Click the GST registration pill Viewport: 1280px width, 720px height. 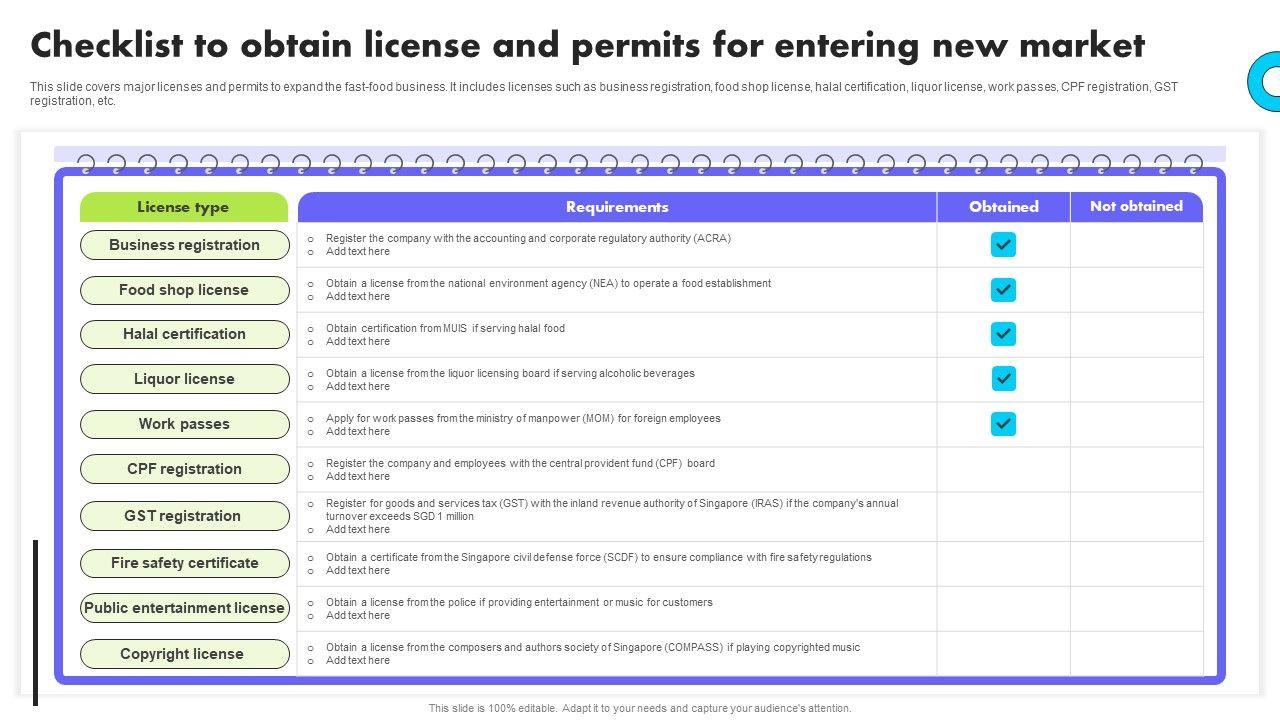click(184, 516)
